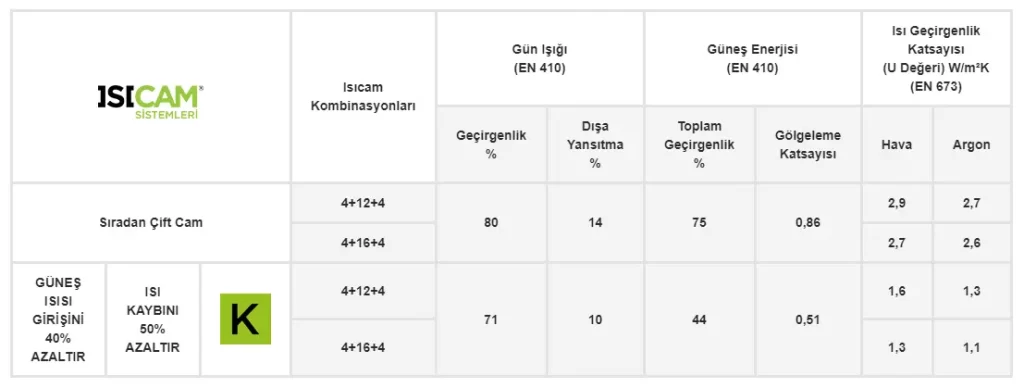Screen dimensions: 1024x388
Task: Select the Toplam Geçirgenlik % subheader
Action: click(x=699, y=144)
